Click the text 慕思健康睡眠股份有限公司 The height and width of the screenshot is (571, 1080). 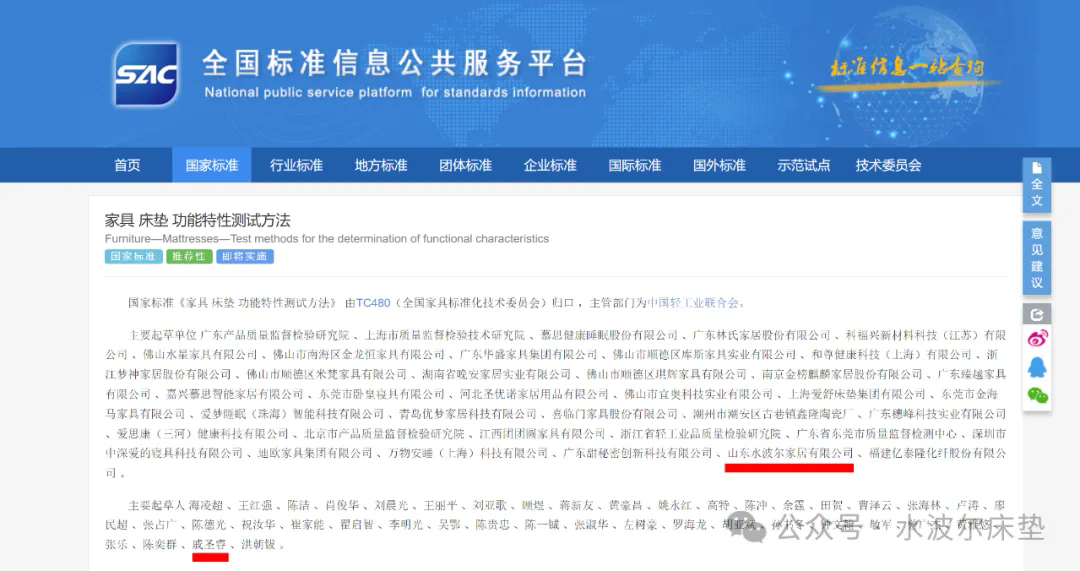point(609,335)
